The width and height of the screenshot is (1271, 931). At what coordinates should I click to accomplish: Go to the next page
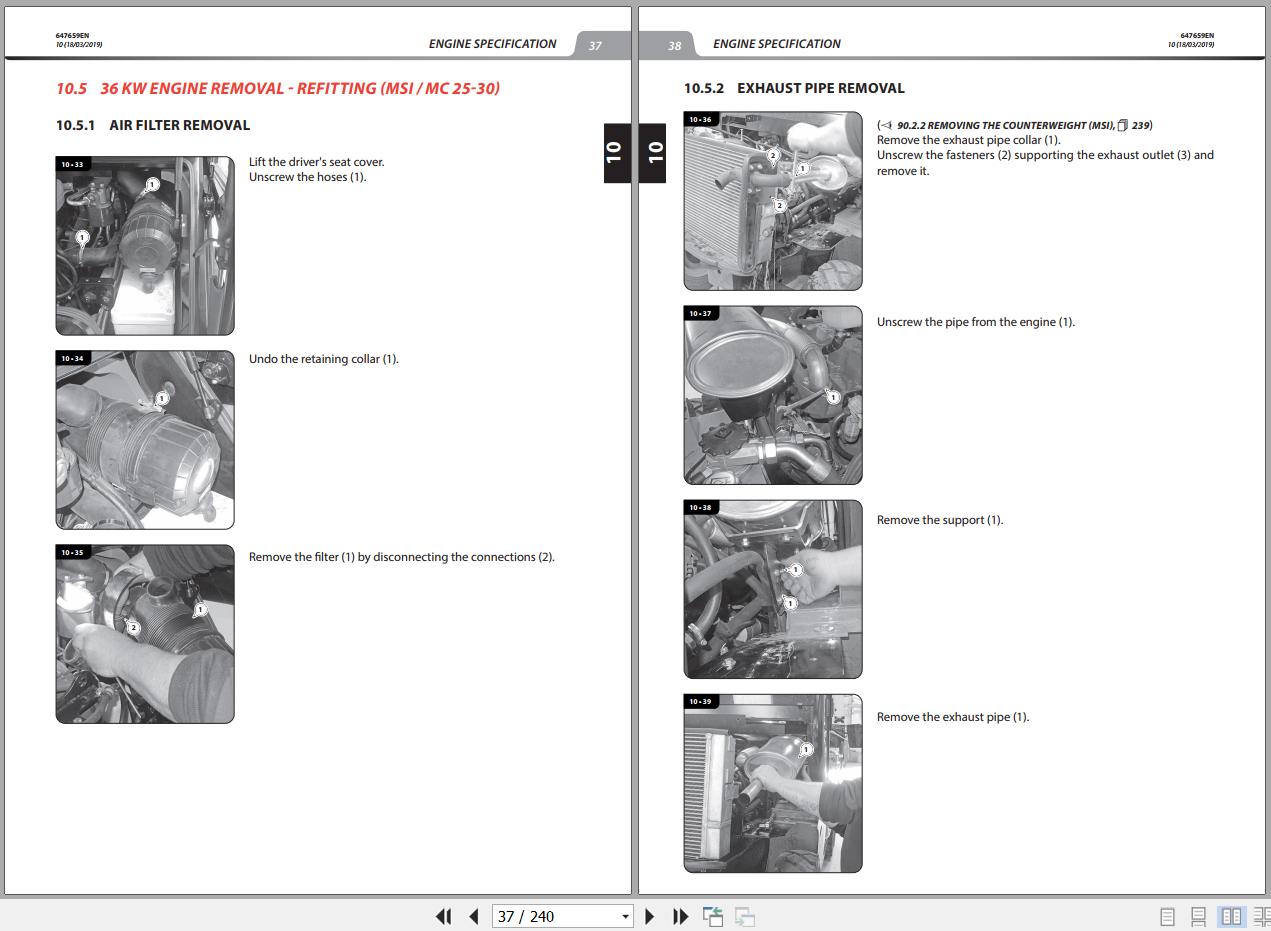(x=649, y=916)
